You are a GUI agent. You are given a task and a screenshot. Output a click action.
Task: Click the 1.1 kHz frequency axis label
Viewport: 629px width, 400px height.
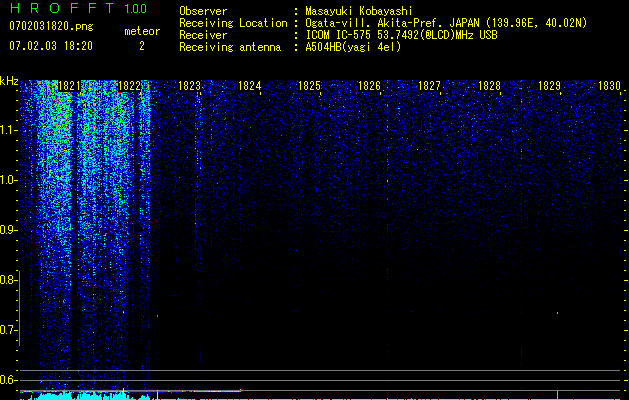click(7, 130)
